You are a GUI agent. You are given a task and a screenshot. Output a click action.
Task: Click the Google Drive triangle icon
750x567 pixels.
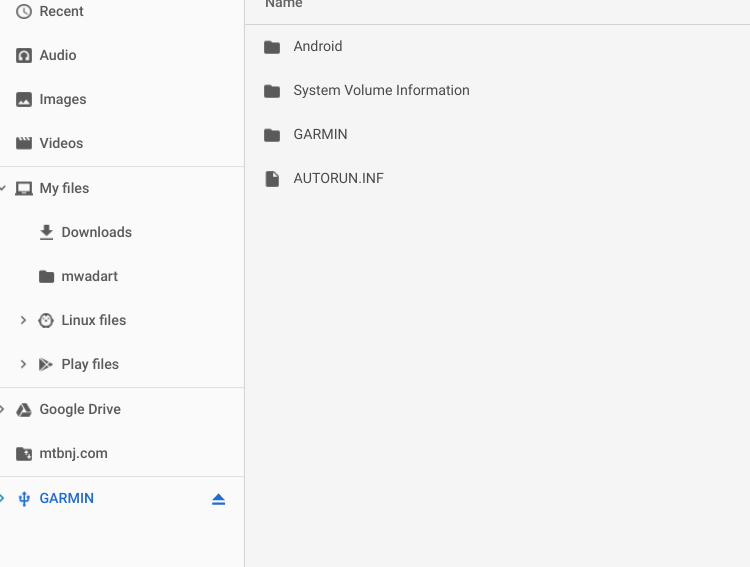coord(24,410)
